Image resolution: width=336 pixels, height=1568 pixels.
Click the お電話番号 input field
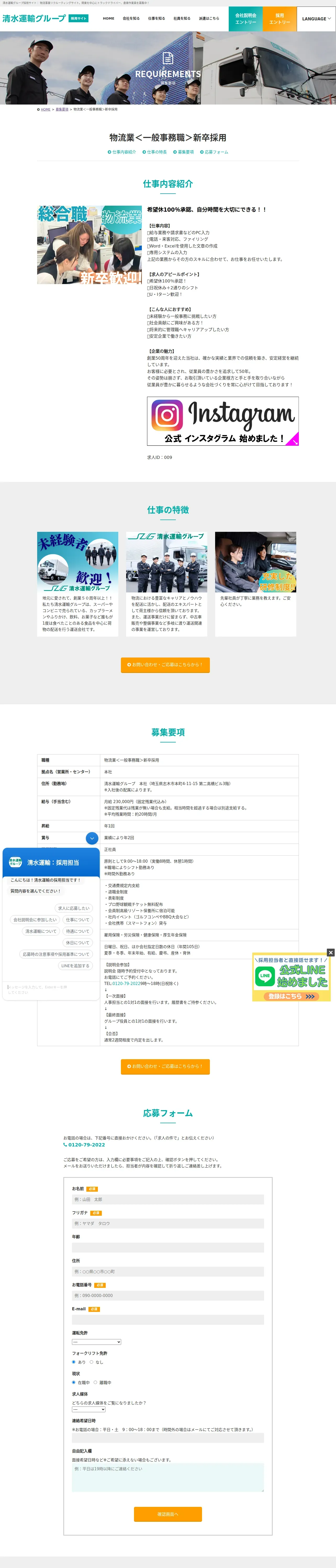coord(168,1296)
